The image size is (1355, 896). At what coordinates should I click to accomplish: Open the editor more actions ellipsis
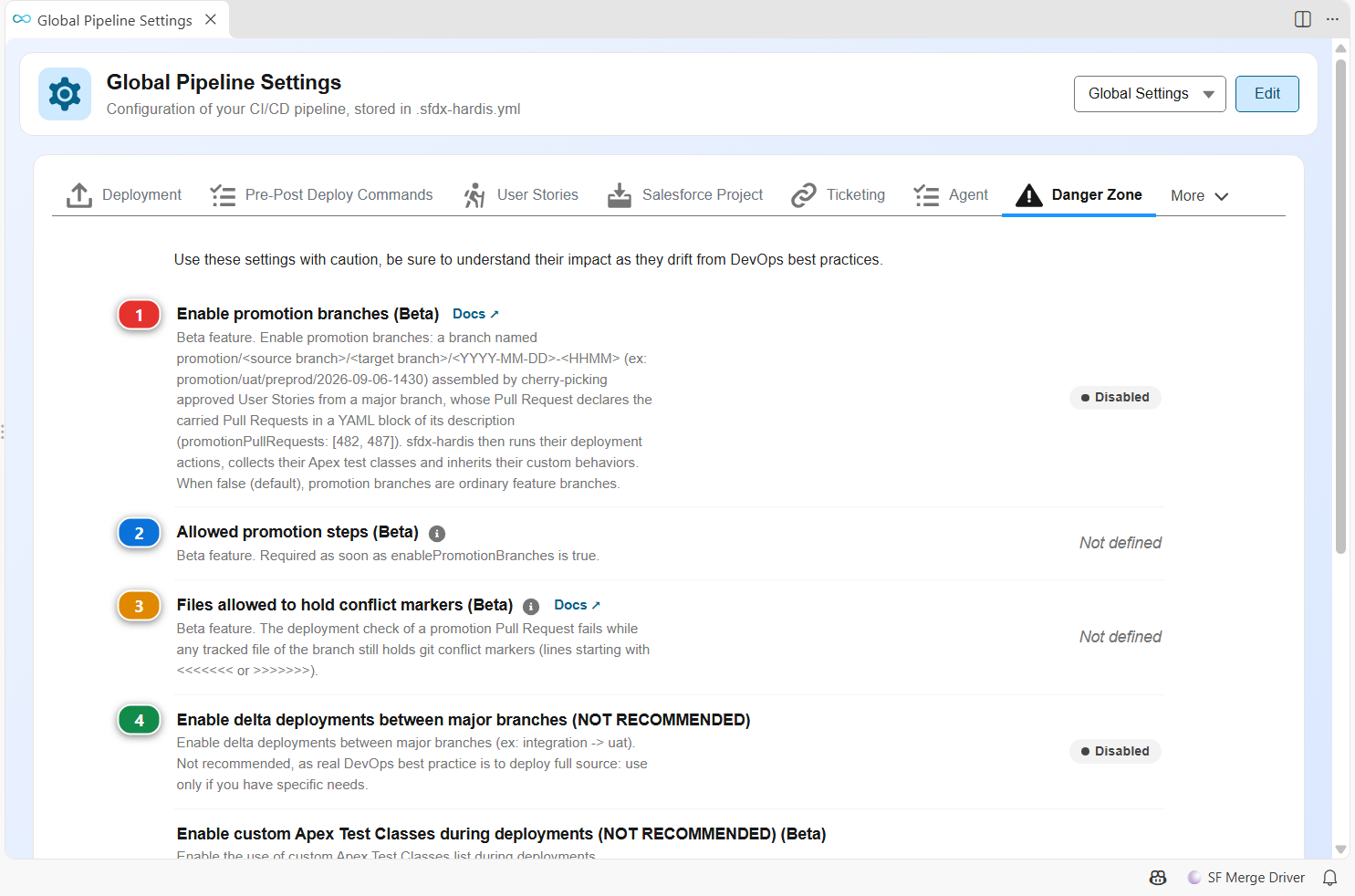1332,19
